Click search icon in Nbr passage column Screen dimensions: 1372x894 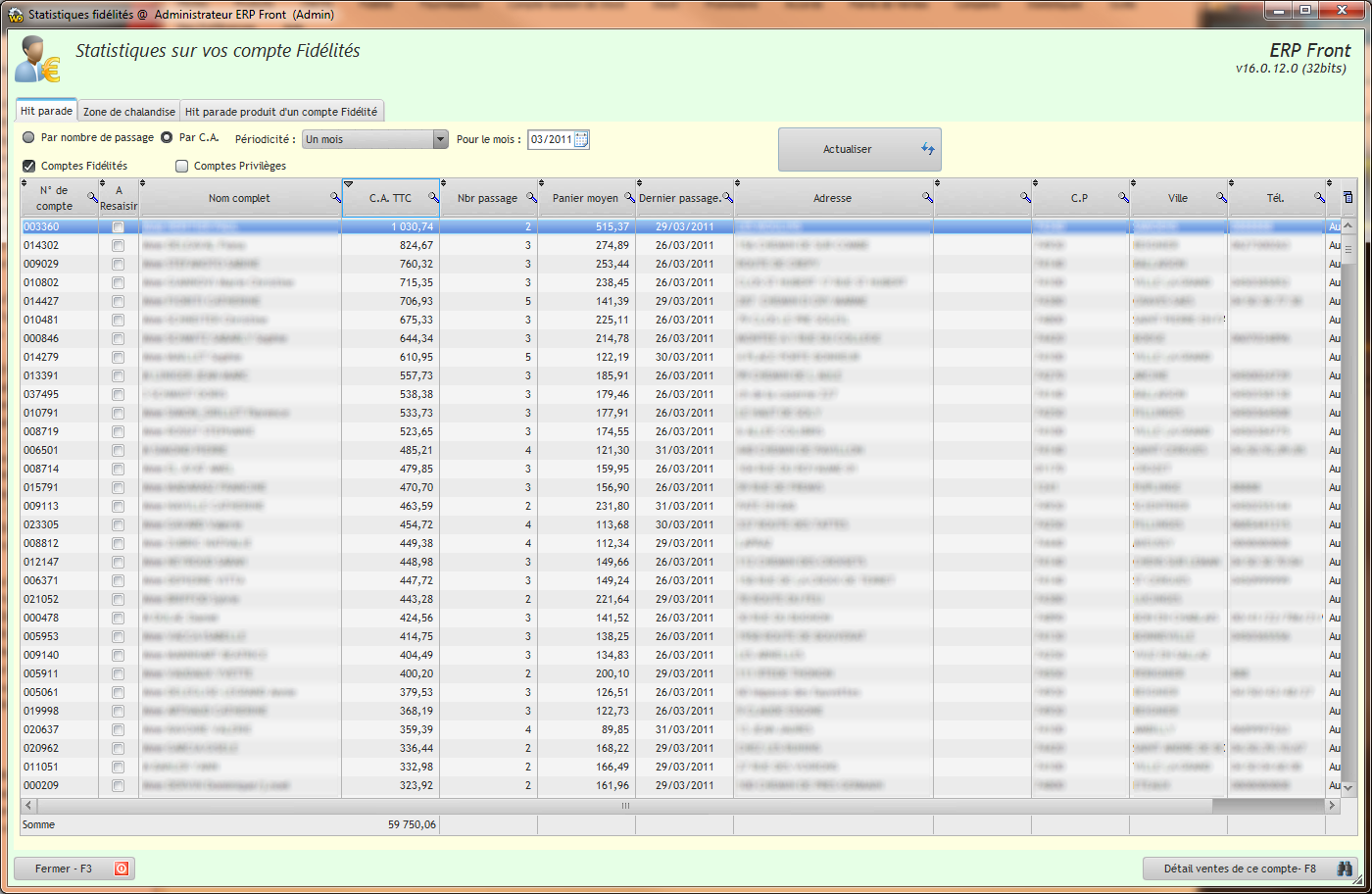(x=531, y=198)
